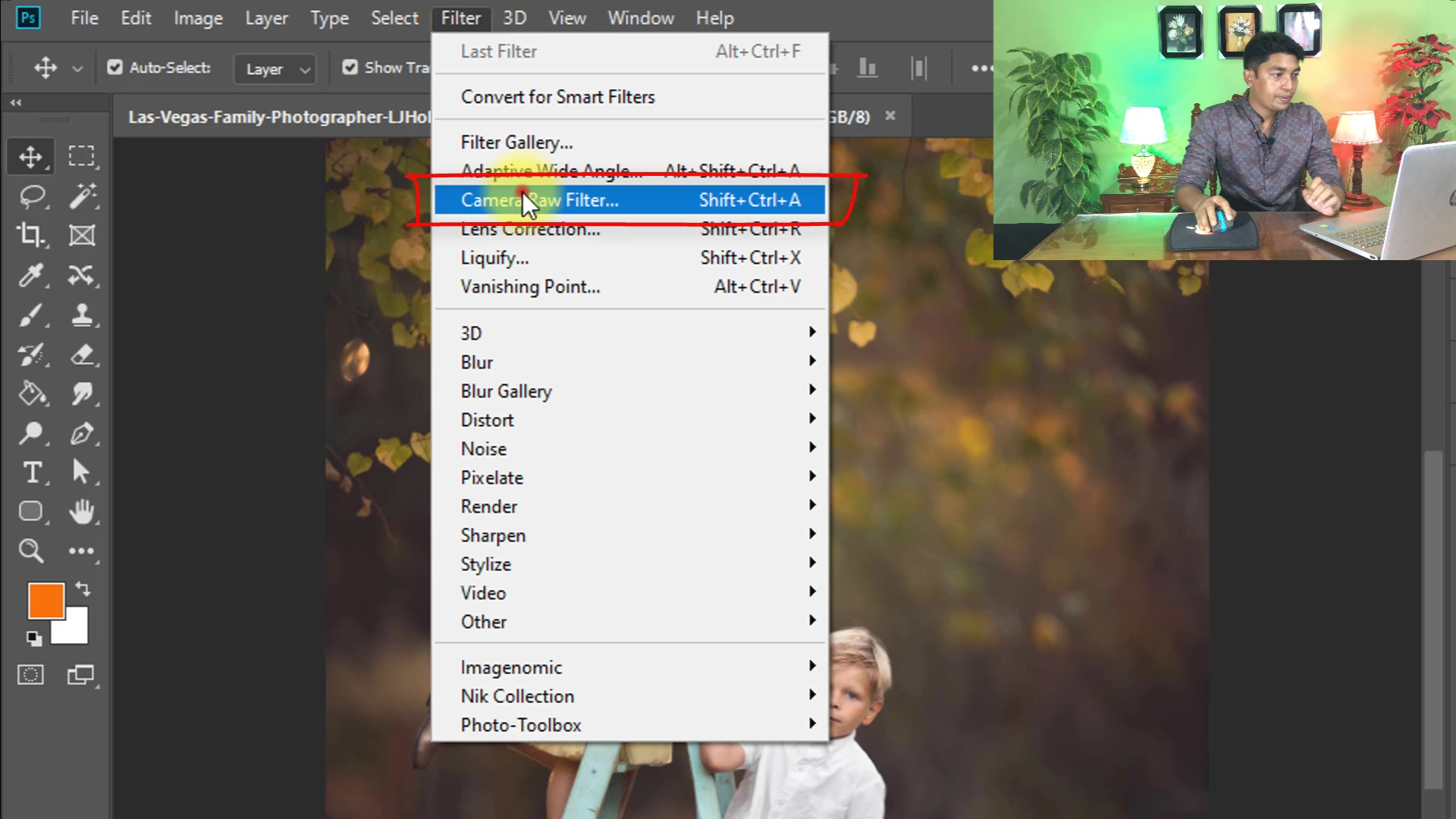The height and width of the screenshot is (819, 1456).
Task: Close the Las-Vegas-Family-Photographer document tab
Action: click(890, 116)
